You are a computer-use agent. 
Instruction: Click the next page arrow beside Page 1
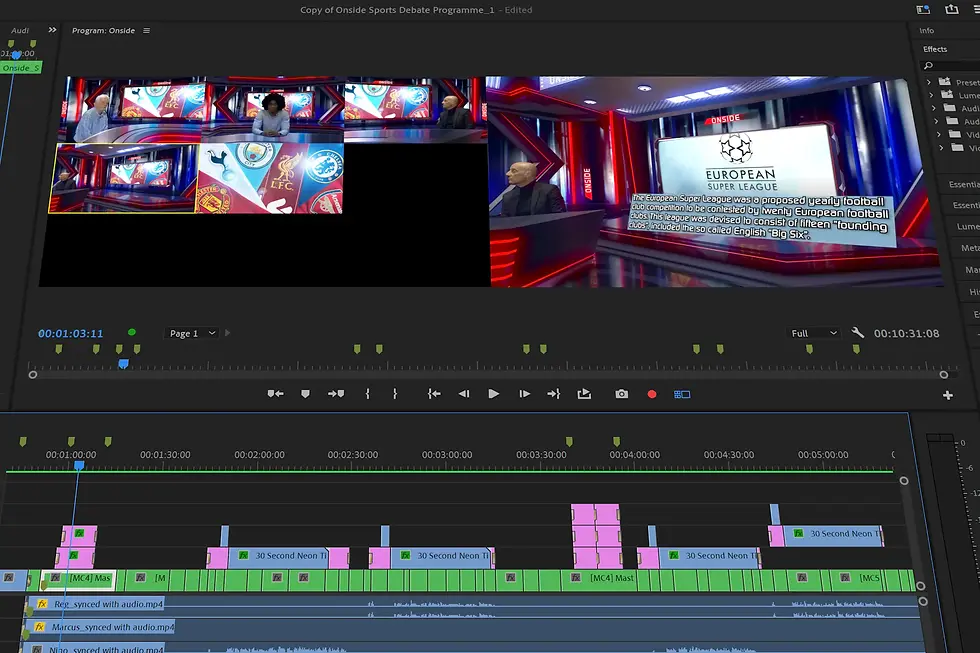[x=228, y=333]
